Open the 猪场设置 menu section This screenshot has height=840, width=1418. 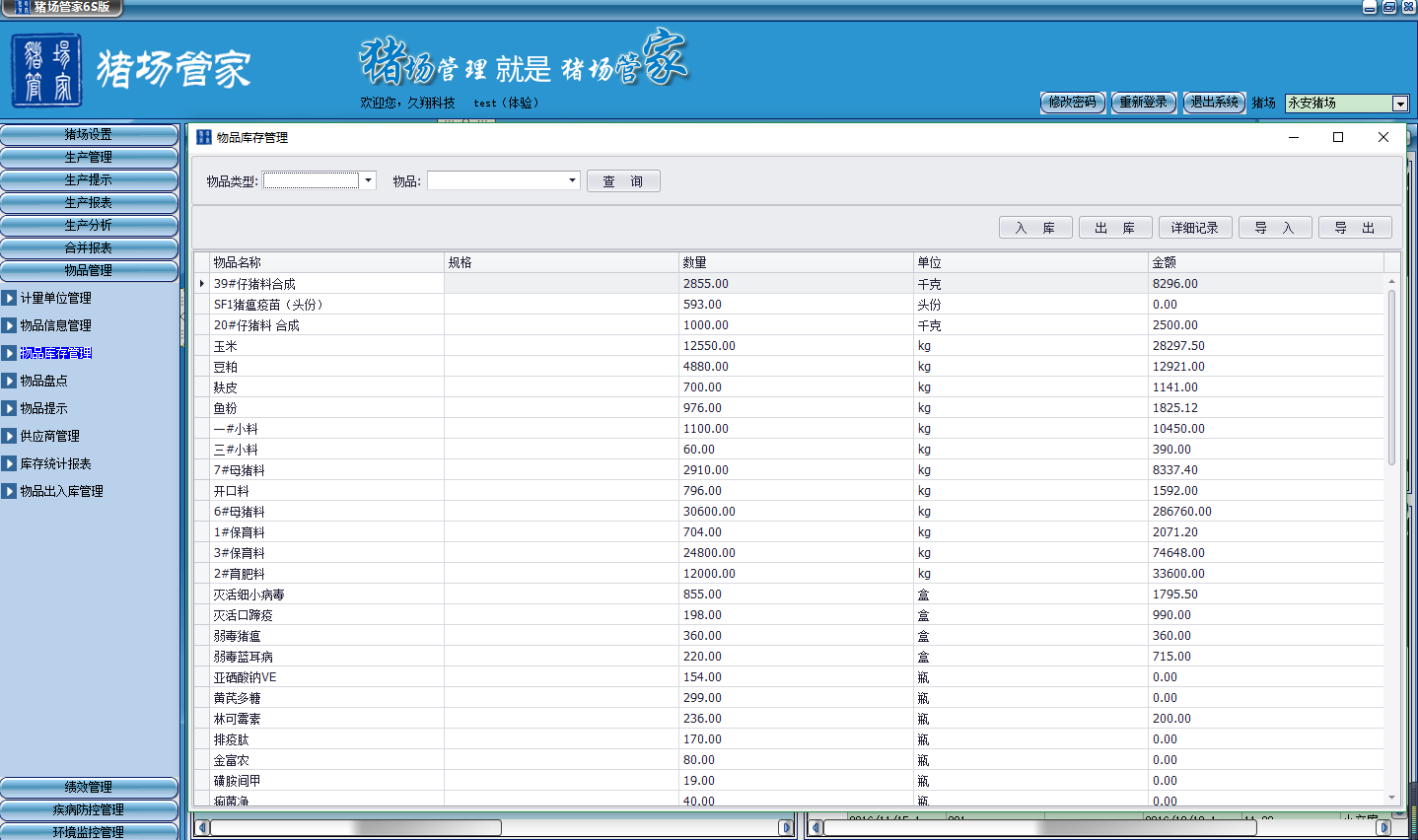[x=89, y=134]
